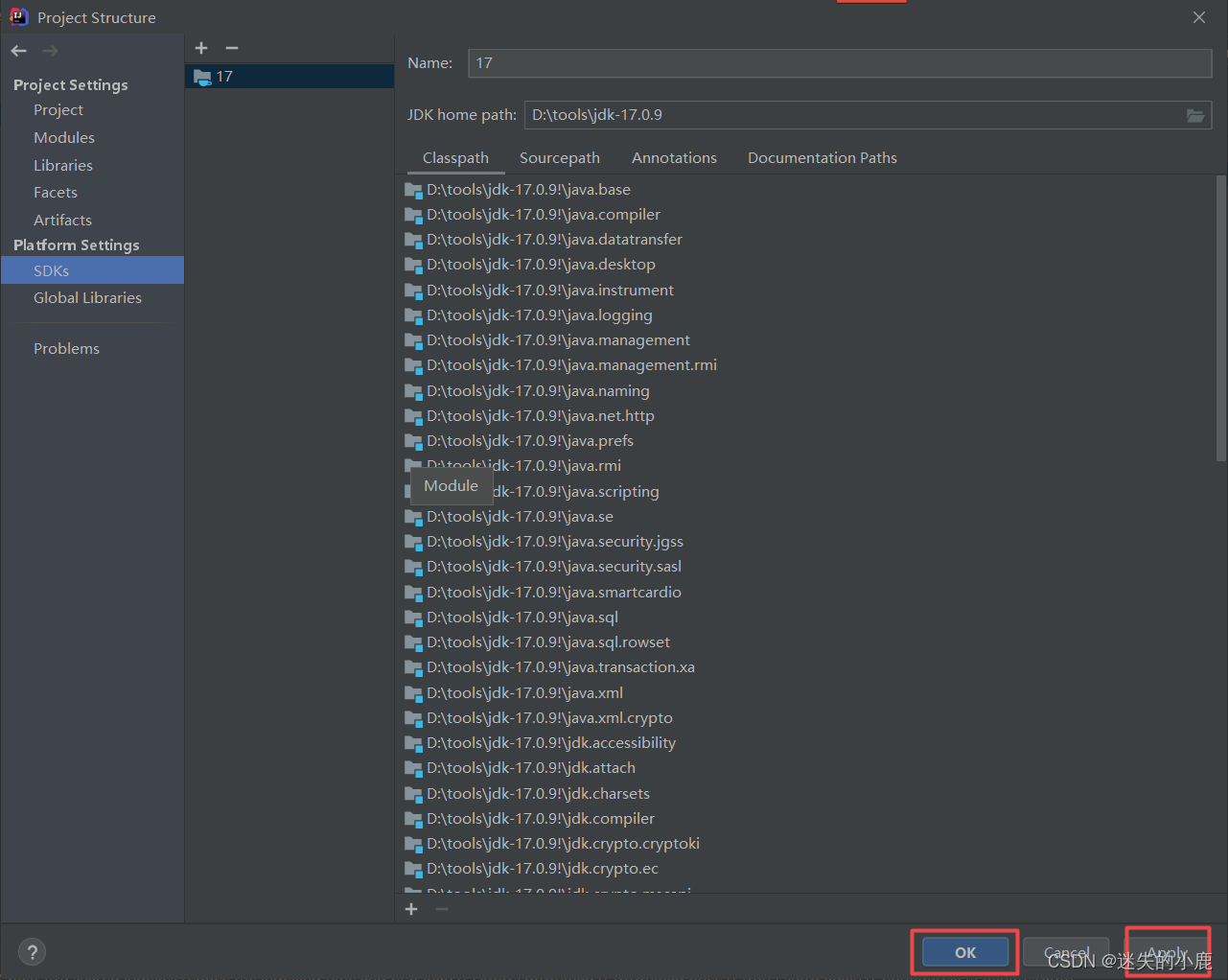Select SDK 17 in the SDK list

click(x=290, y=77)
